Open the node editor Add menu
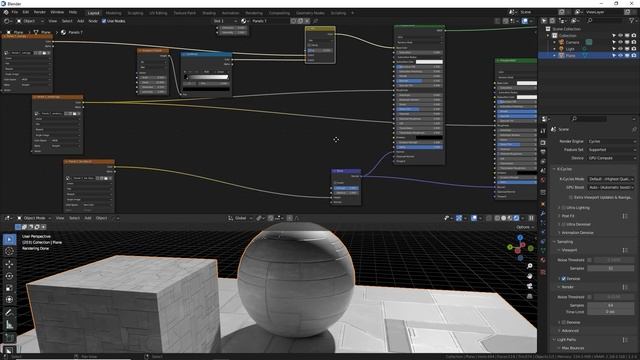 (x=80, y=21)
